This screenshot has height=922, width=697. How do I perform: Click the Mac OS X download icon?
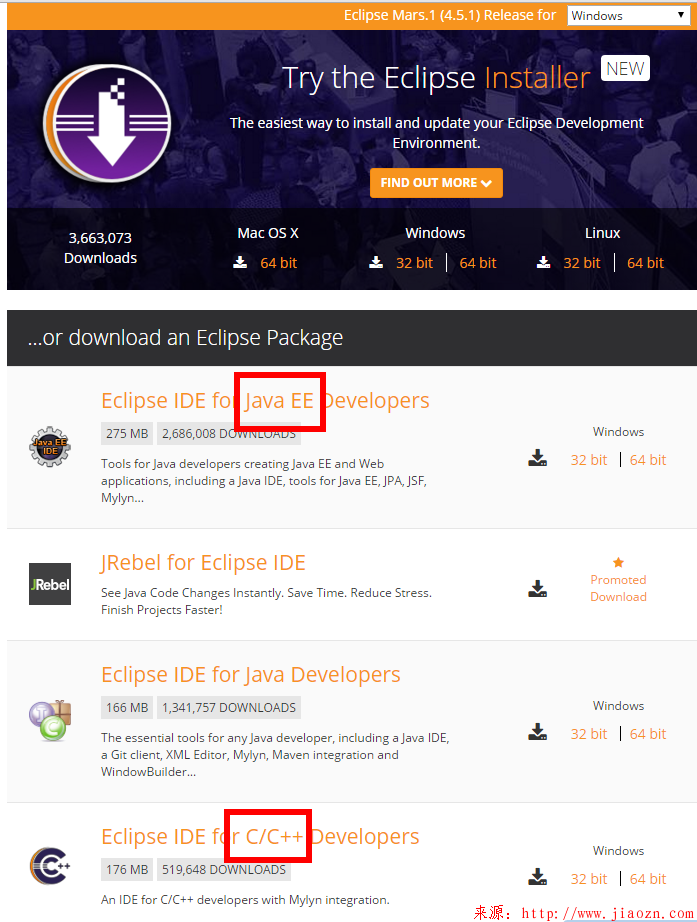(240, 262)
